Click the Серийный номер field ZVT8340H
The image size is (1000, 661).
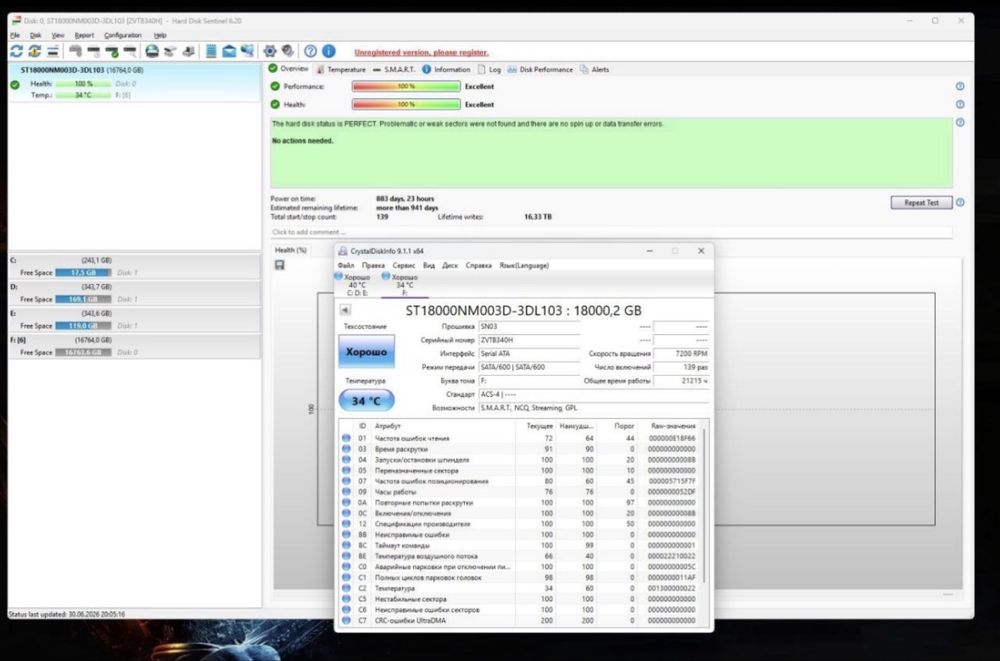point(529,340)
